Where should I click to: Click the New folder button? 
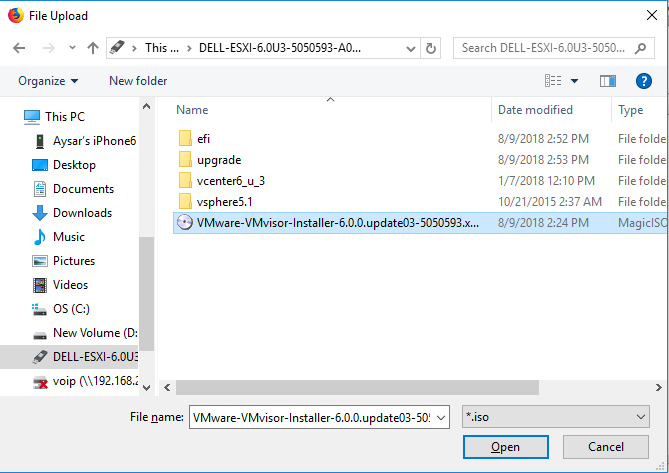(x=138, y=81)
